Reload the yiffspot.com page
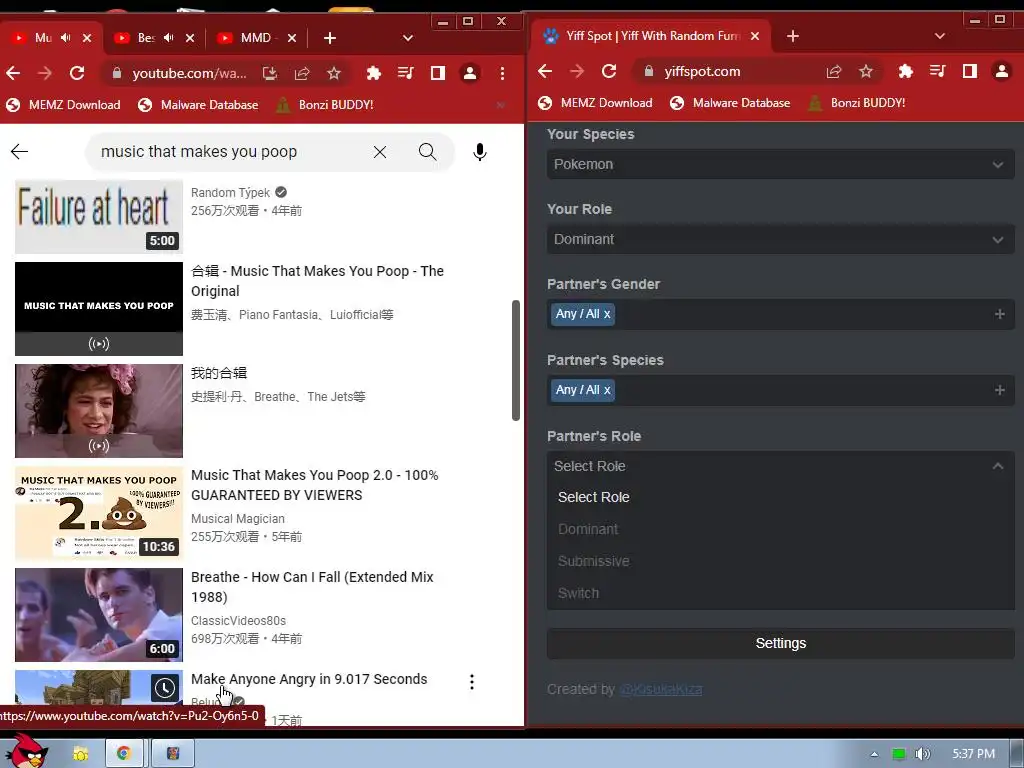 (x=609, y=71)
